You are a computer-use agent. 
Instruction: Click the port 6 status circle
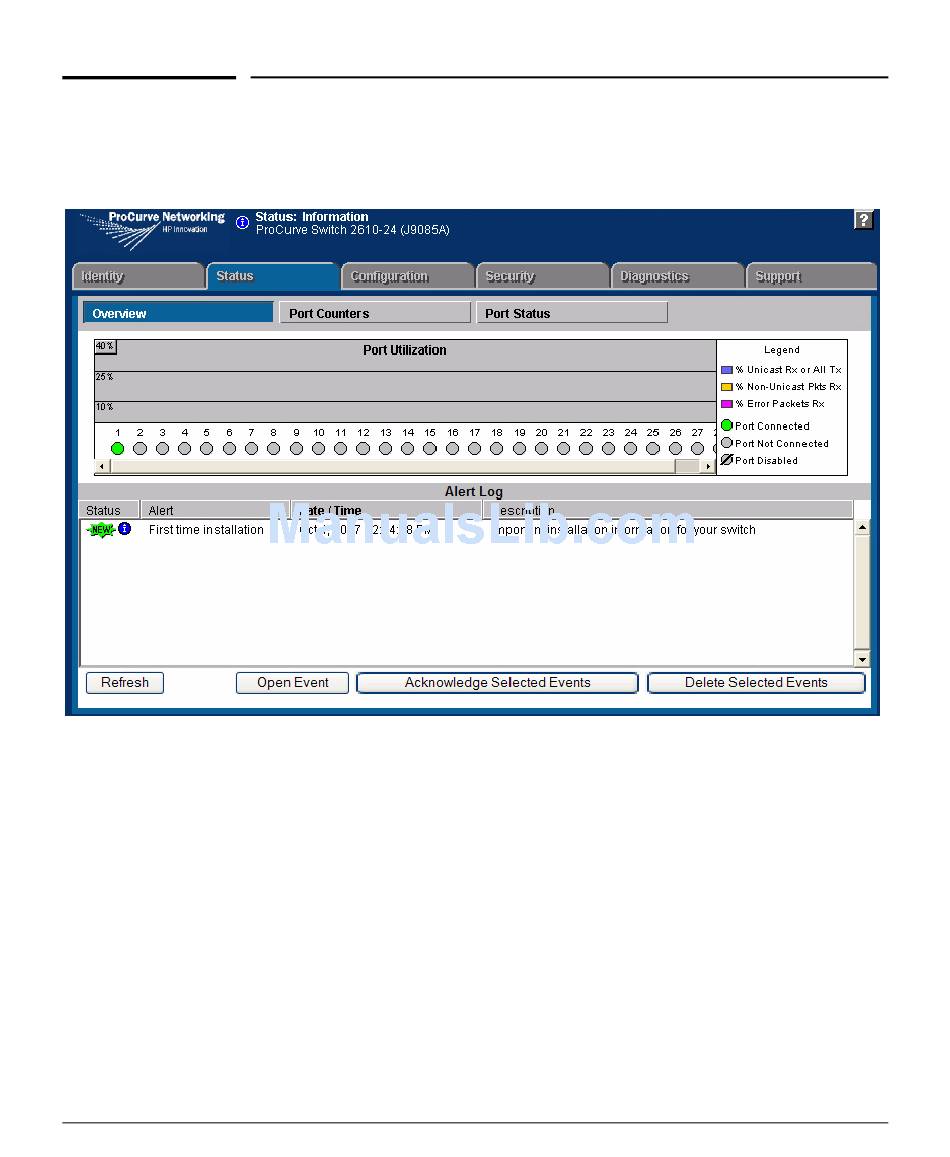click(230, 448)
